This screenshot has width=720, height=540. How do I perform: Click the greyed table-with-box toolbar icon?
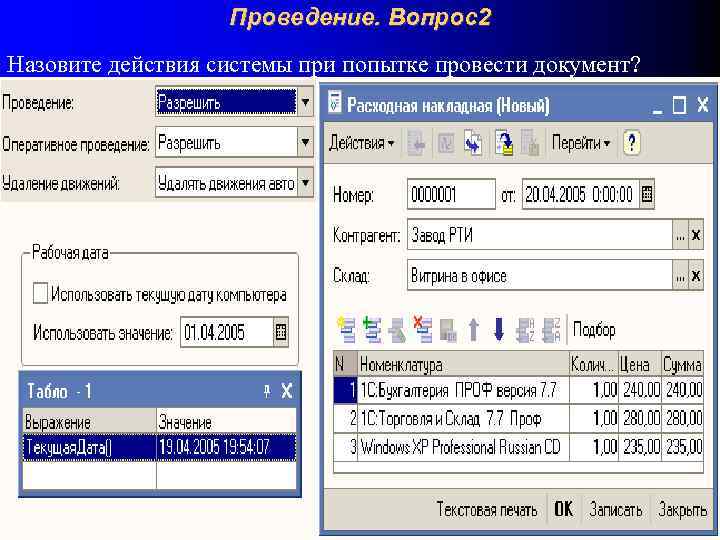tap(530, 143)
